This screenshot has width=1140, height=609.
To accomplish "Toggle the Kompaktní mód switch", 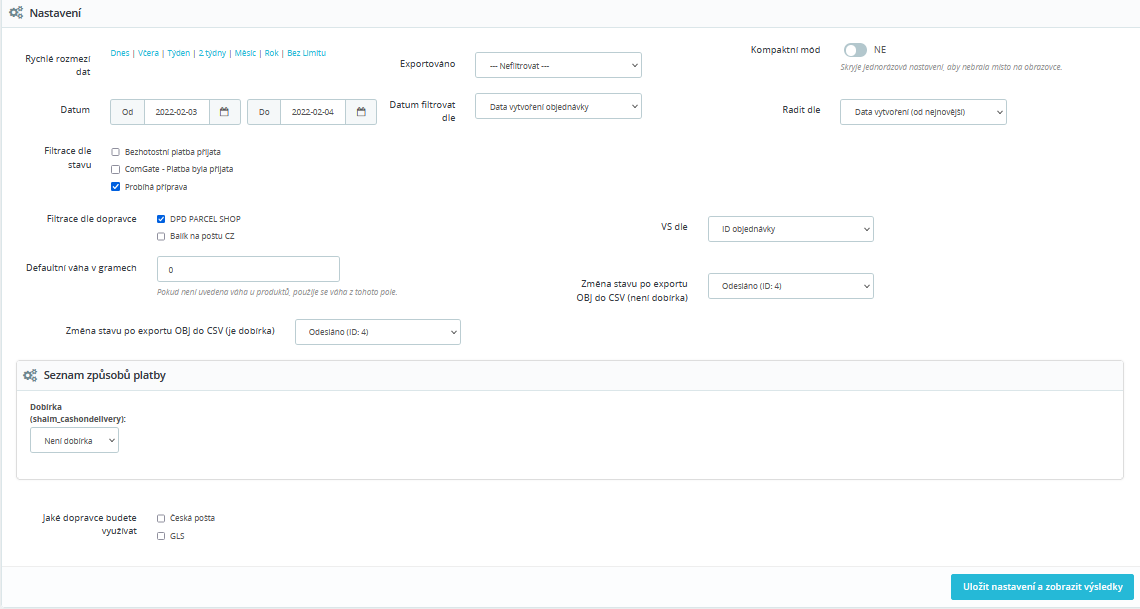I will [855, 50].
